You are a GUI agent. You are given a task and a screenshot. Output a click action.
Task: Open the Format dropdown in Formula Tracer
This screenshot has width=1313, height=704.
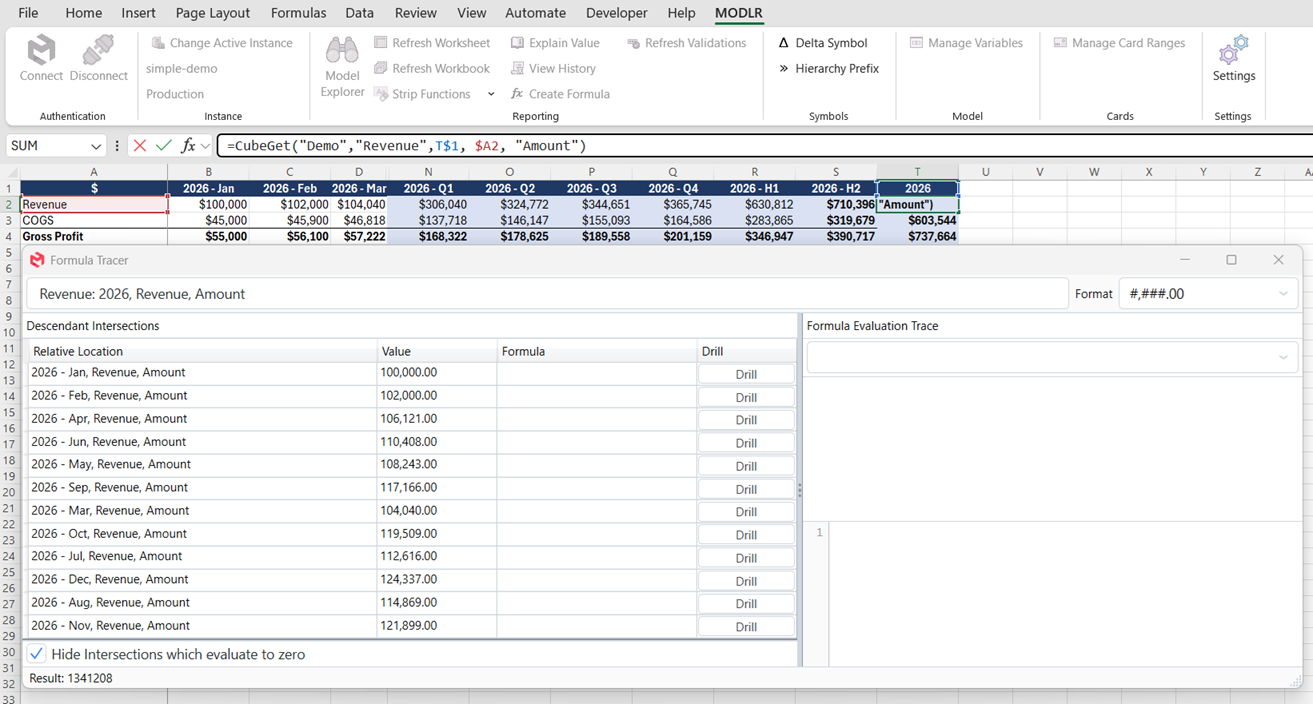(1209, 293)
